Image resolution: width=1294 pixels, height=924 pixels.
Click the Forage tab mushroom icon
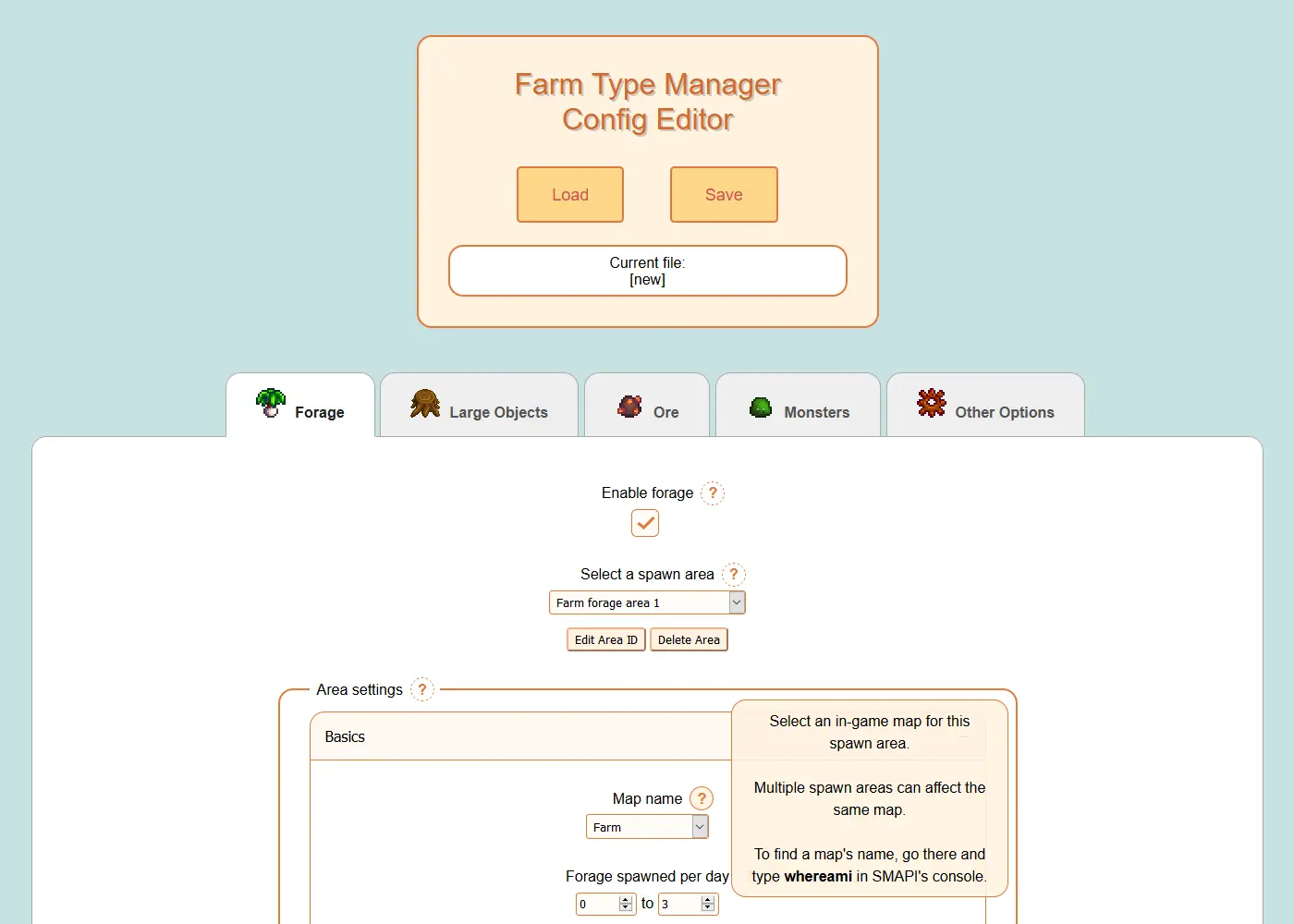click(271, 403)
